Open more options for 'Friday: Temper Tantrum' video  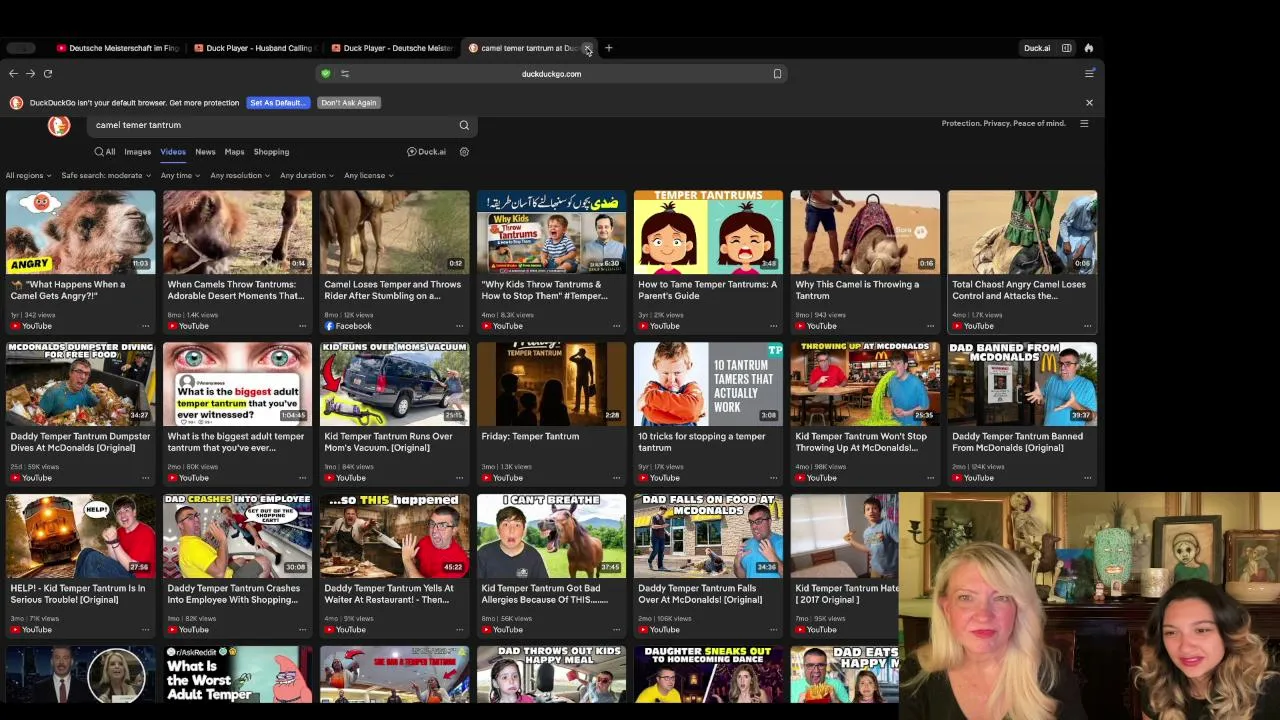tap(616, 478)
